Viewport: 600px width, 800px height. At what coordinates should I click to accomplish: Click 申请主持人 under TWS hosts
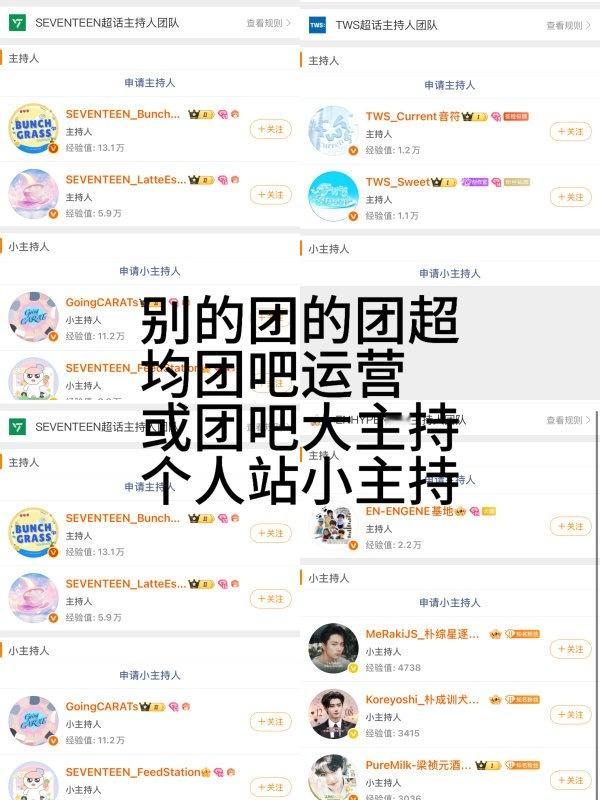(449, 85)
